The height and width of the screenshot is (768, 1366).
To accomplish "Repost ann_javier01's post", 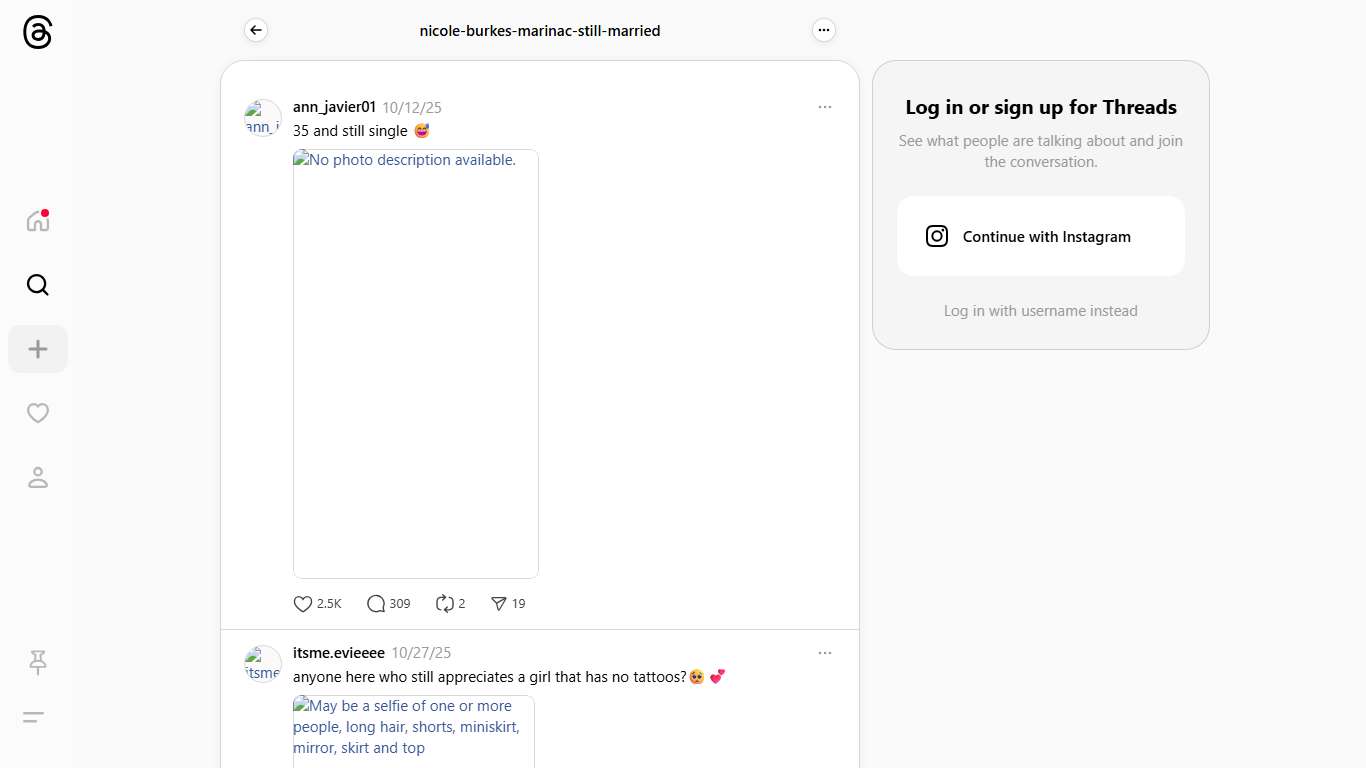I will [x=445, y=604].
